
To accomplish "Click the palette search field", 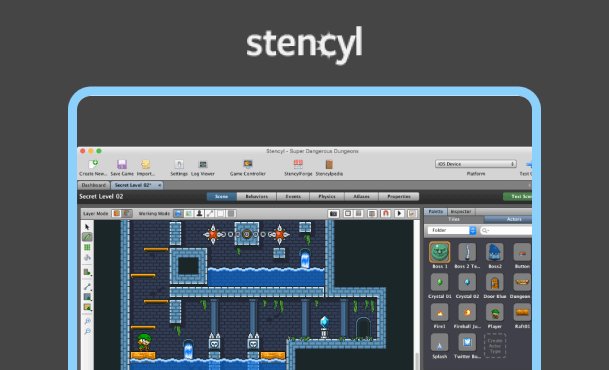I will (506, 230).
